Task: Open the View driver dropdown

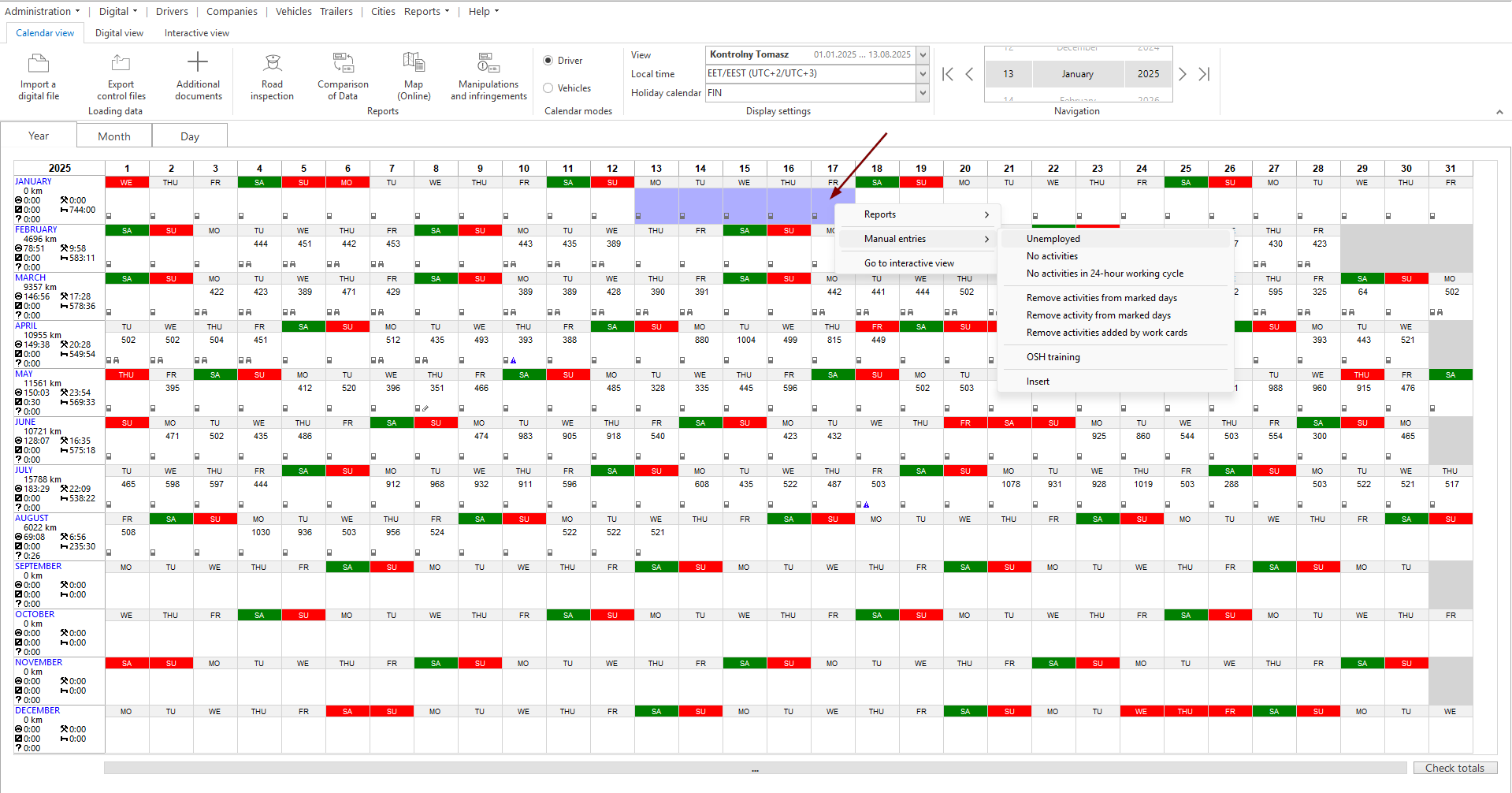Action: click(923, 55)
